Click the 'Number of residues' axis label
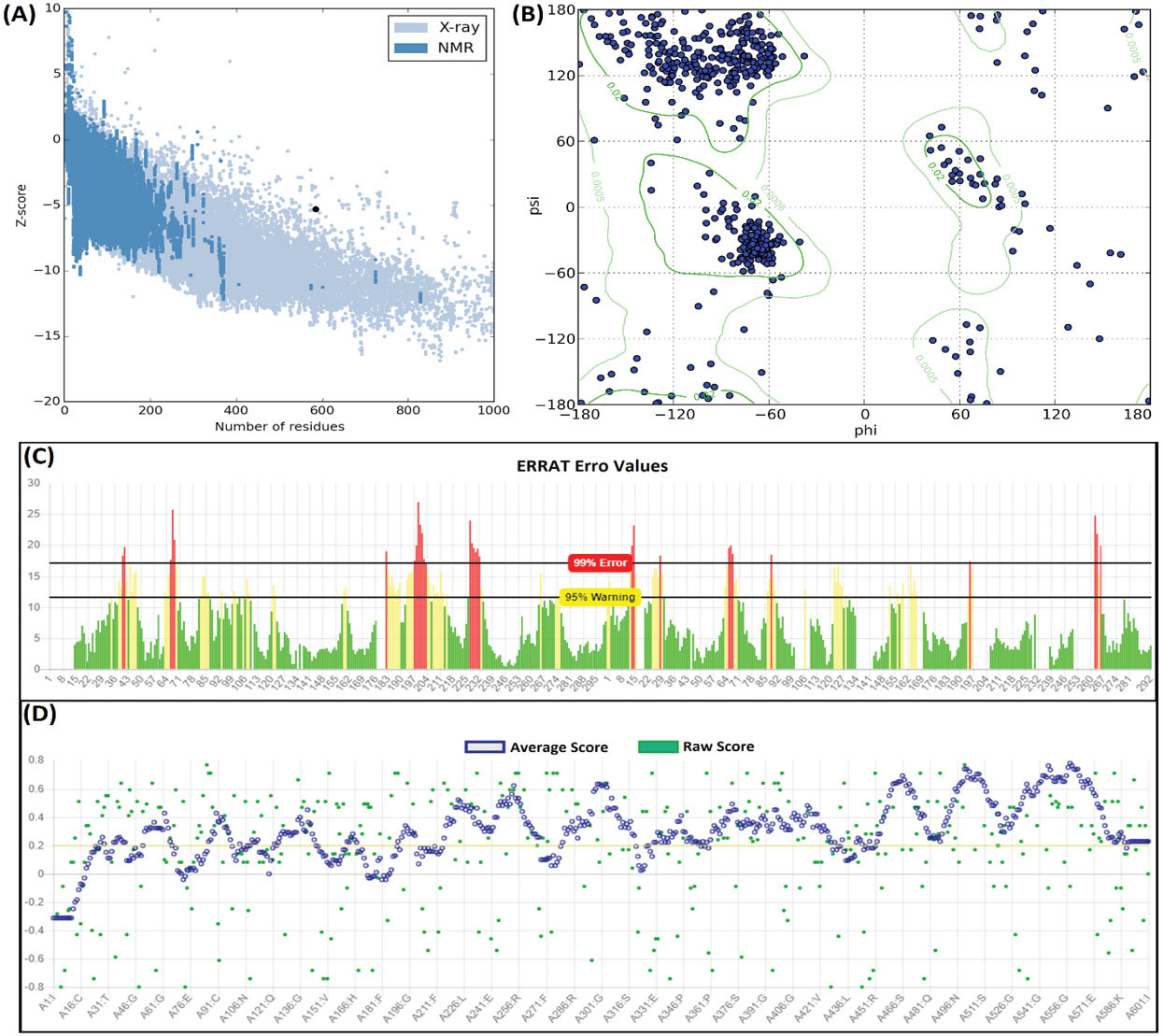 coord(279,427)
